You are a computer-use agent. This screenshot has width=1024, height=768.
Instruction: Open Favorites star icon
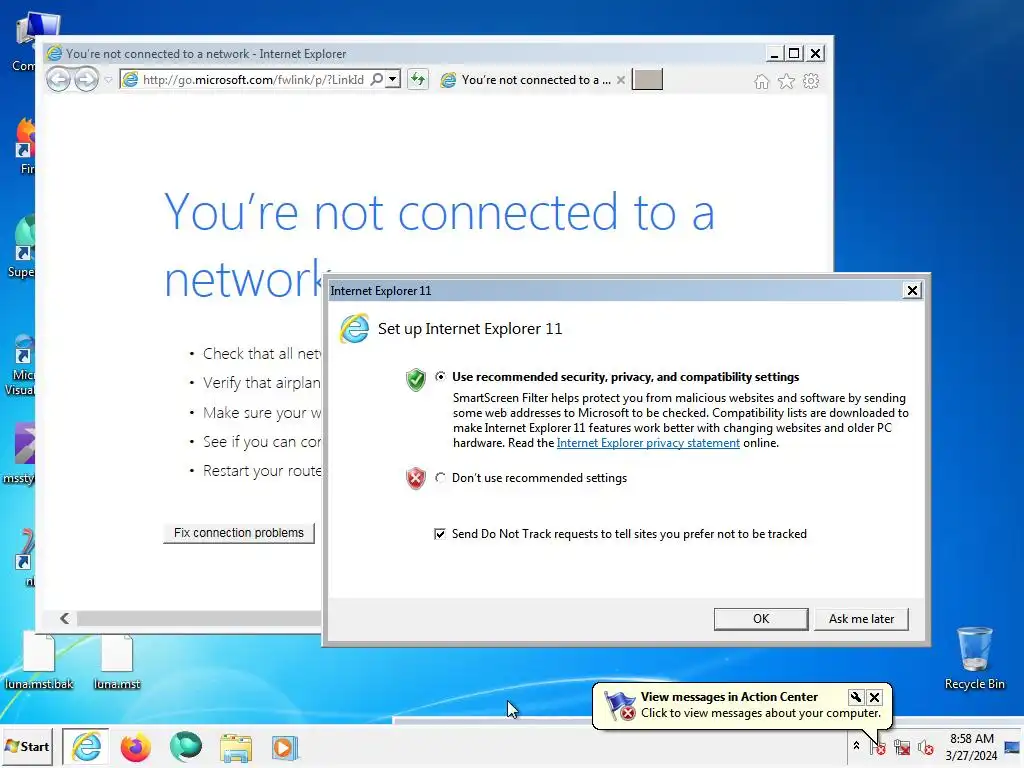[786, 81]
